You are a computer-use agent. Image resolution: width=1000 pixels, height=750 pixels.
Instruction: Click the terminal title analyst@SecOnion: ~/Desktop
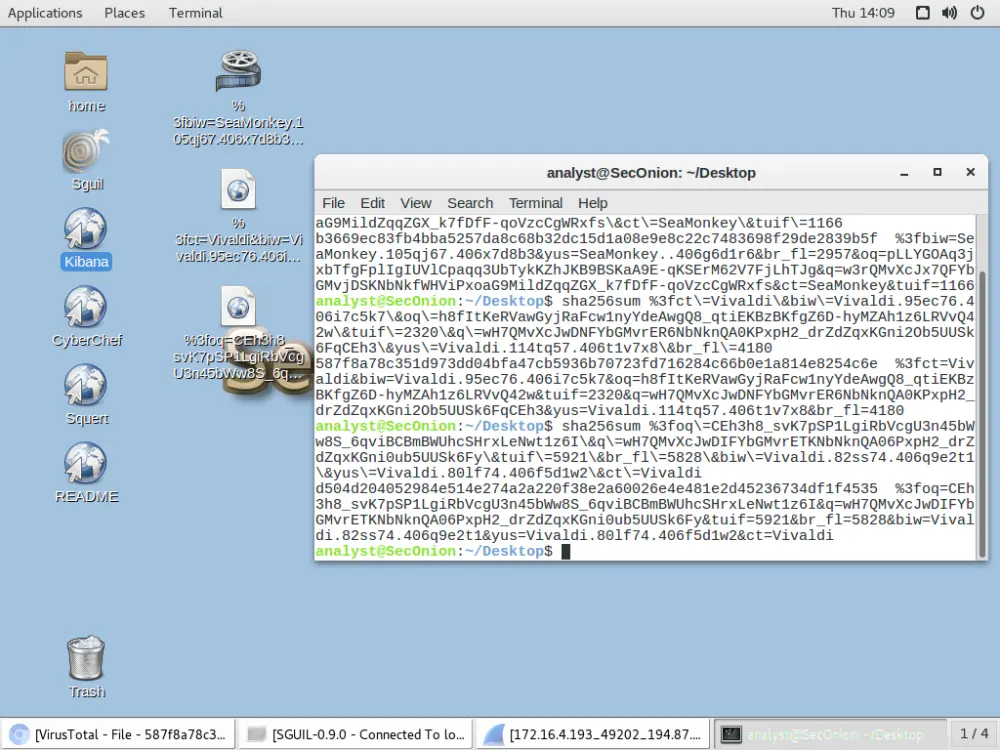pos(651,173)
